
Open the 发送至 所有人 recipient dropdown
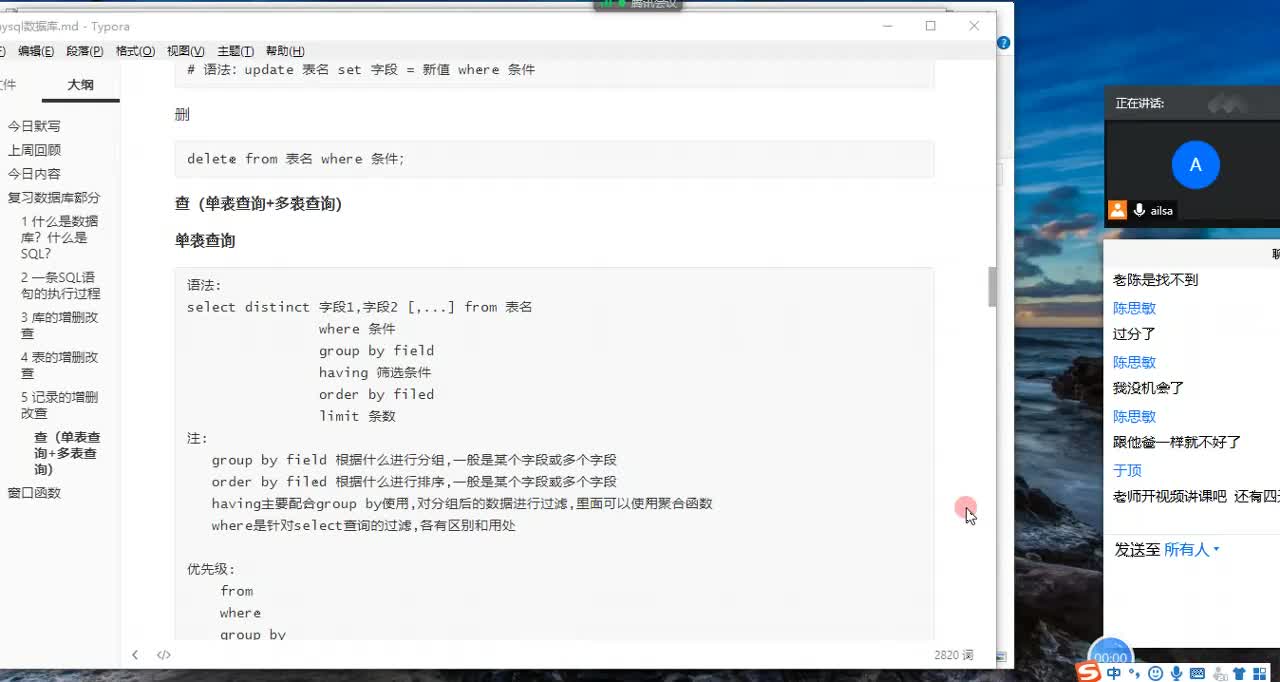pos(1192,549)
